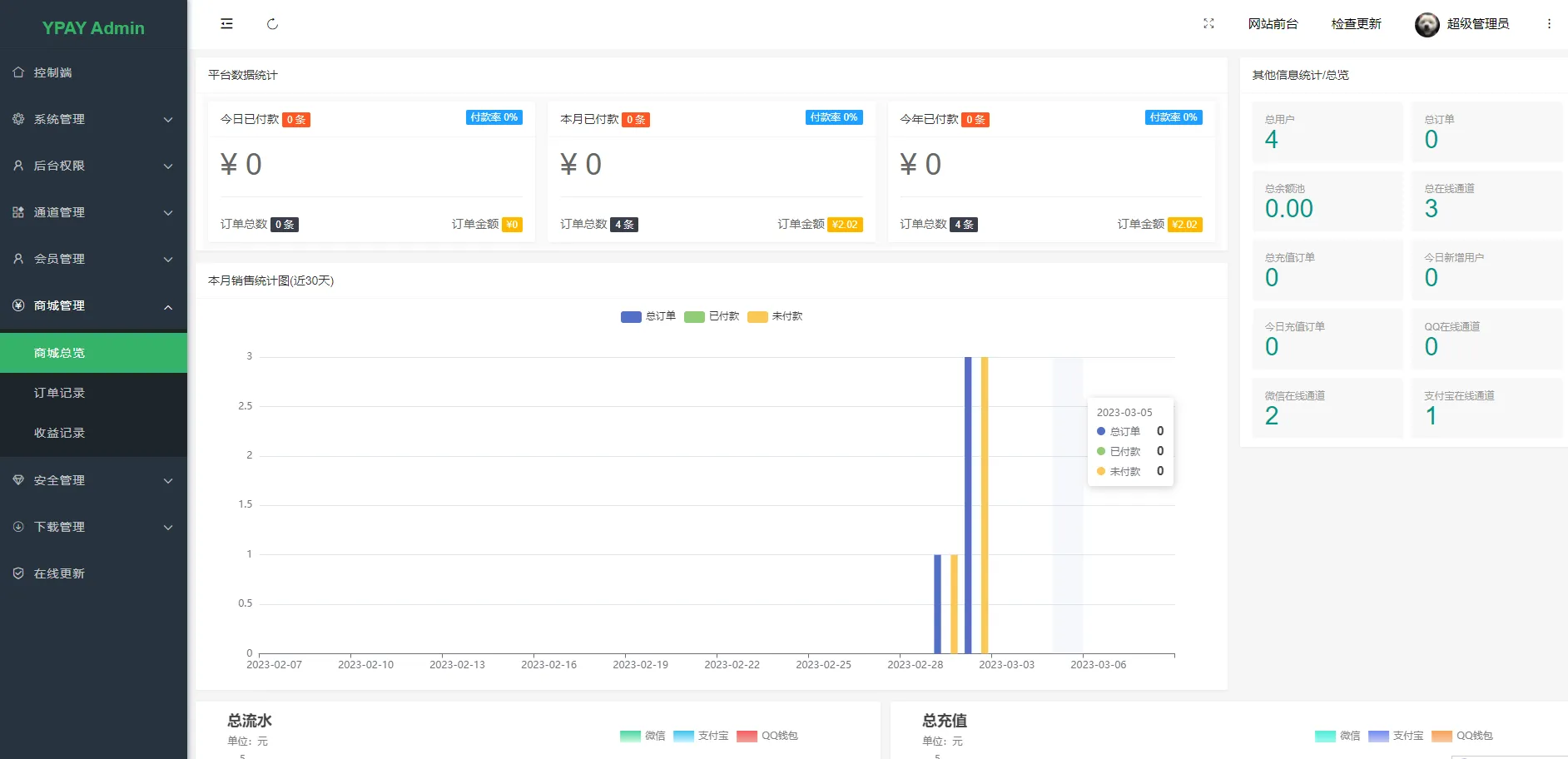Collapse the 商城管理 menu group
This screenshot has height=759, width=1568.
[x=58, y=305]
